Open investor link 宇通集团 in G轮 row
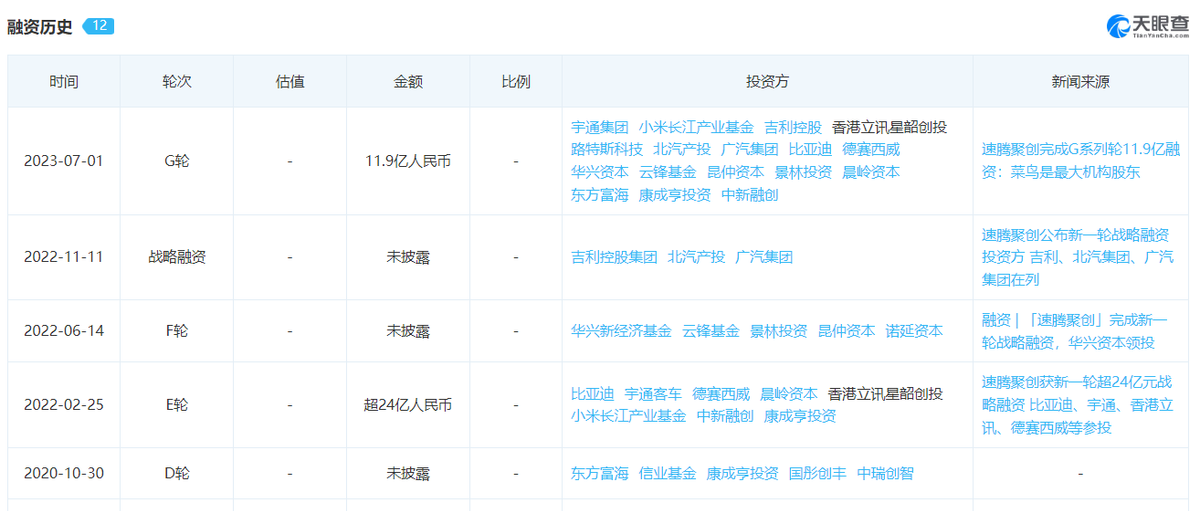This screenshot has height=511, width=1200. coord(600,127)
